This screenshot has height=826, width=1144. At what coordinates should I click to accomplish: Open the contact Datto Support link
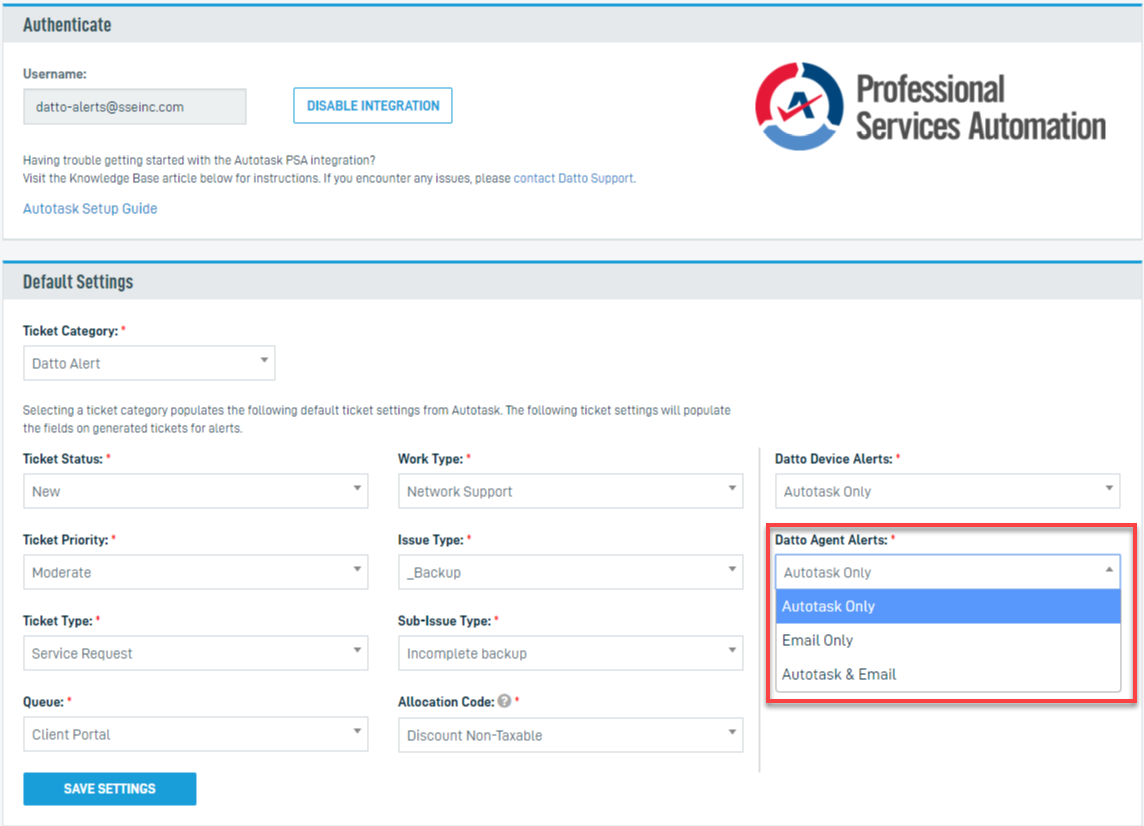[x=573, y=178]
